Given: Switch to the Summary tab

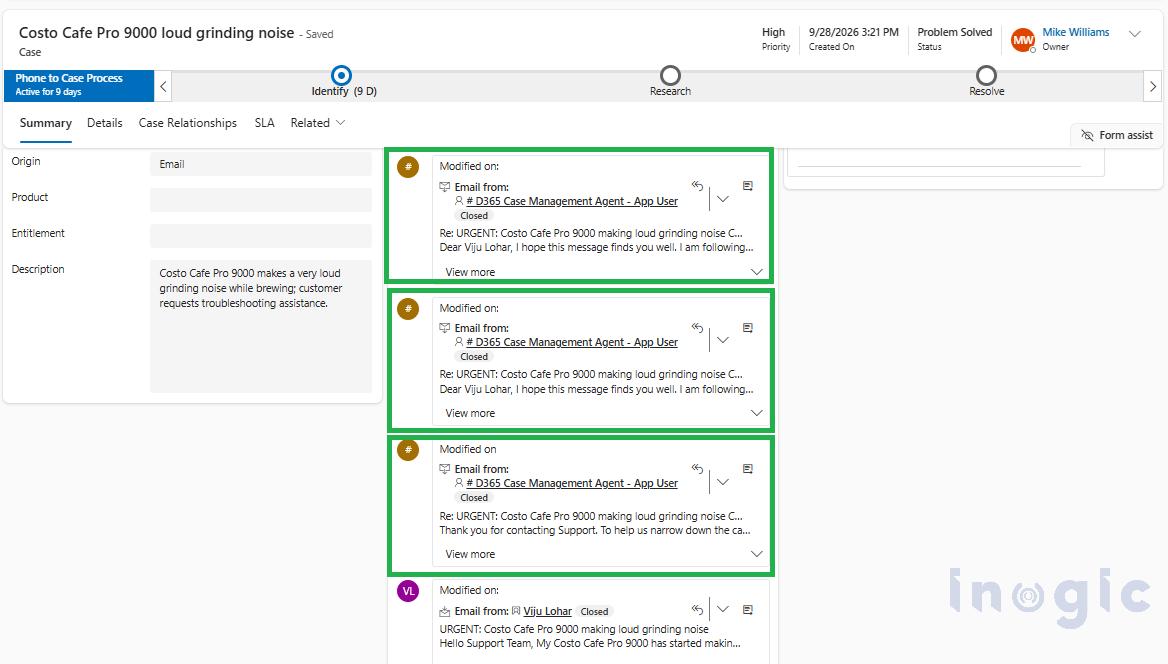Looking at the screenshot, I should pyautogui.click(x=45, y=123).
